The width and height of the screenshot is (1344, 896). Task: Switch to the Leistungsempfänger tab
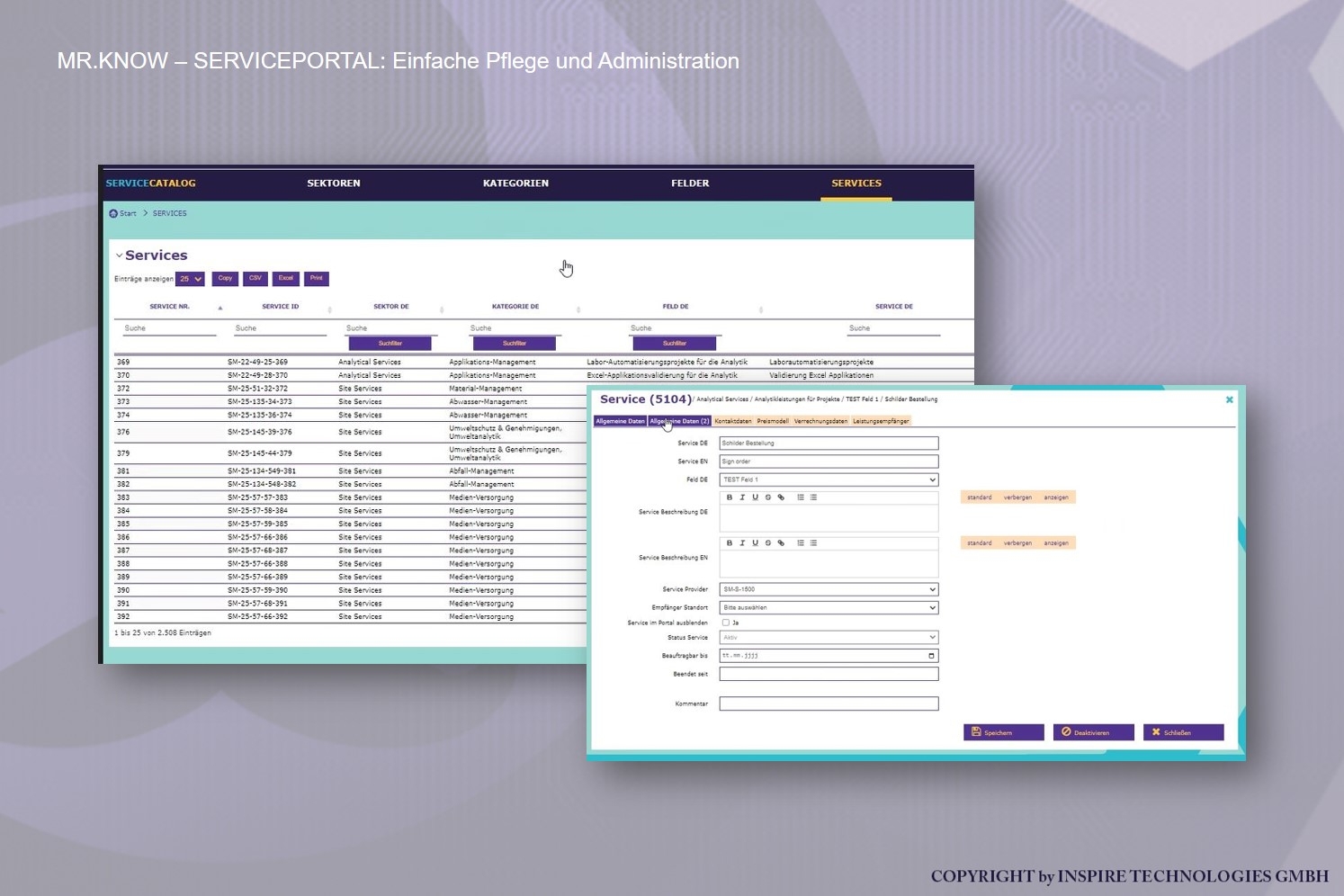pos(881,421)
